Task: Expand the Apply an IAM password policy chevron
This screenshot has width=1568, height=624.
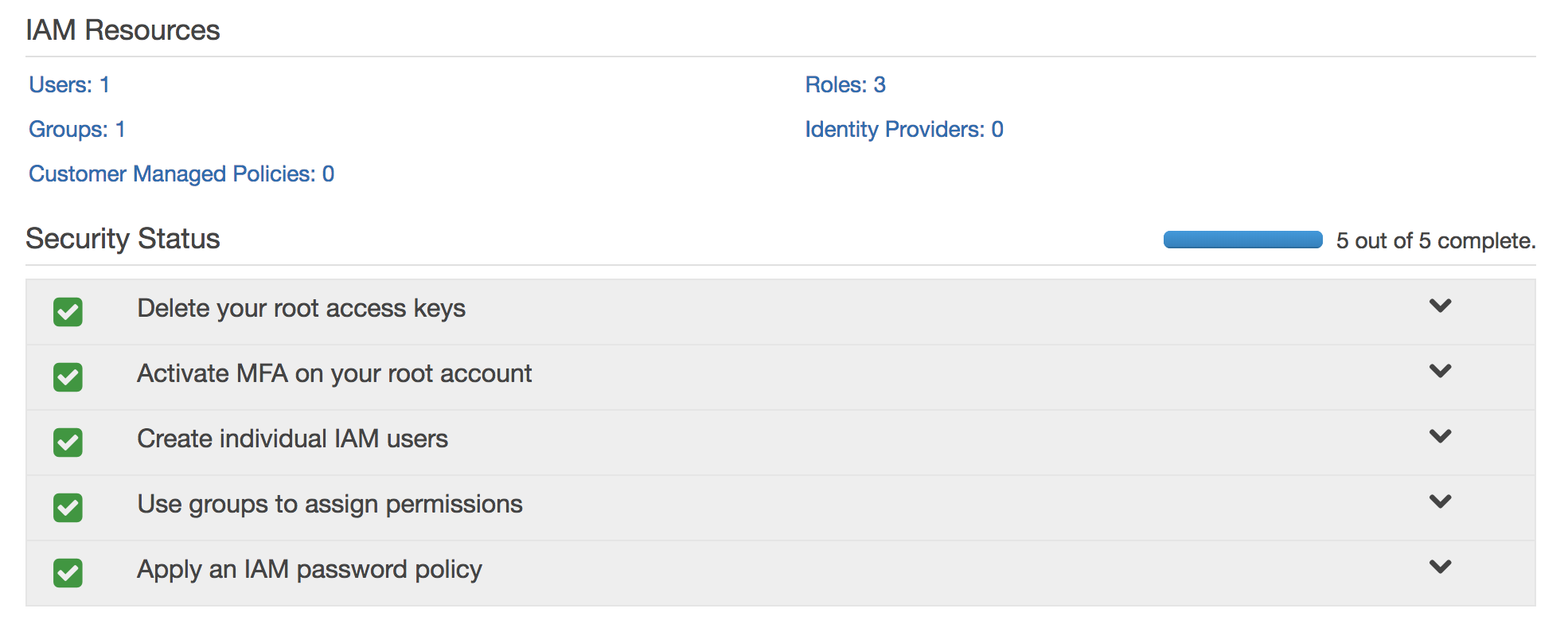Action: point(1440,567)
